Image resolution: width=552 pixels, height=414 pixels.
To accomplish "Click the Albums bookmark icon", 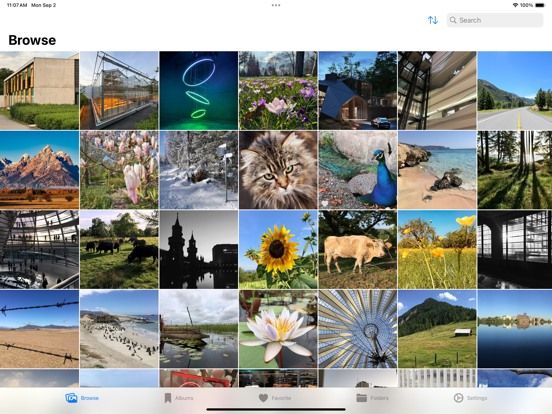I will click(x=168, y=398).
